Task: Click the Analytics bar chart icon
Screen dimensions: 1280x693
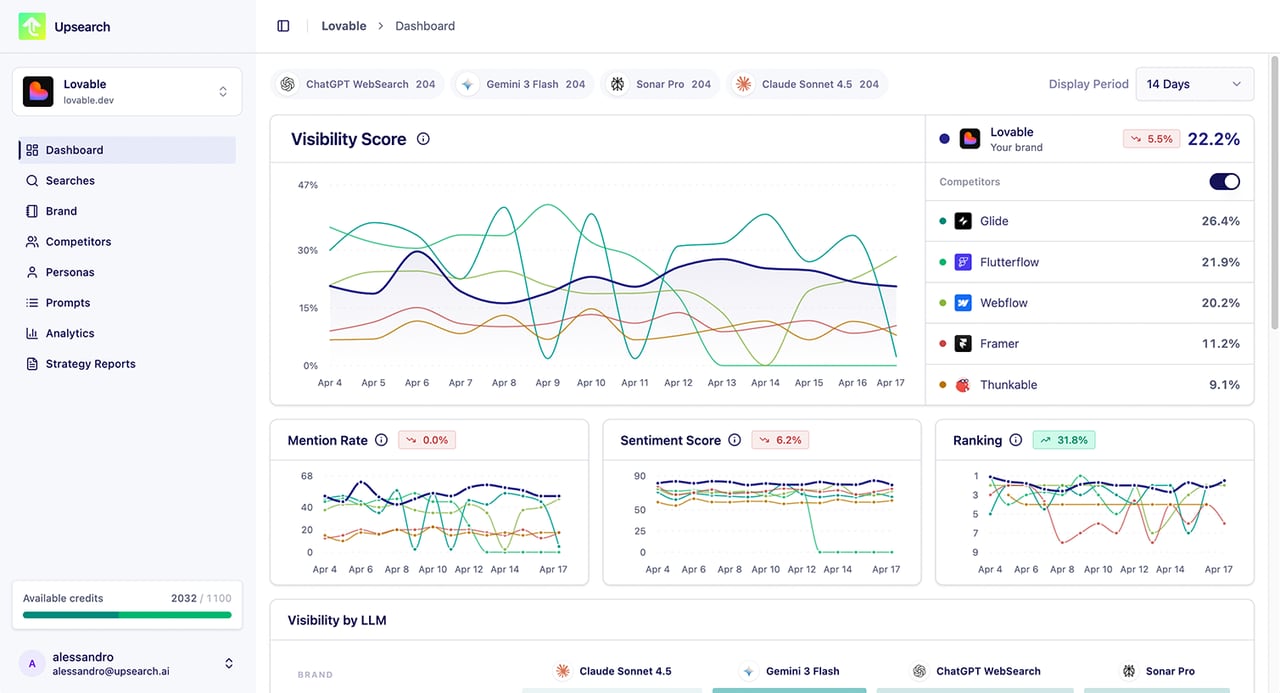Action: click(32, 333)
